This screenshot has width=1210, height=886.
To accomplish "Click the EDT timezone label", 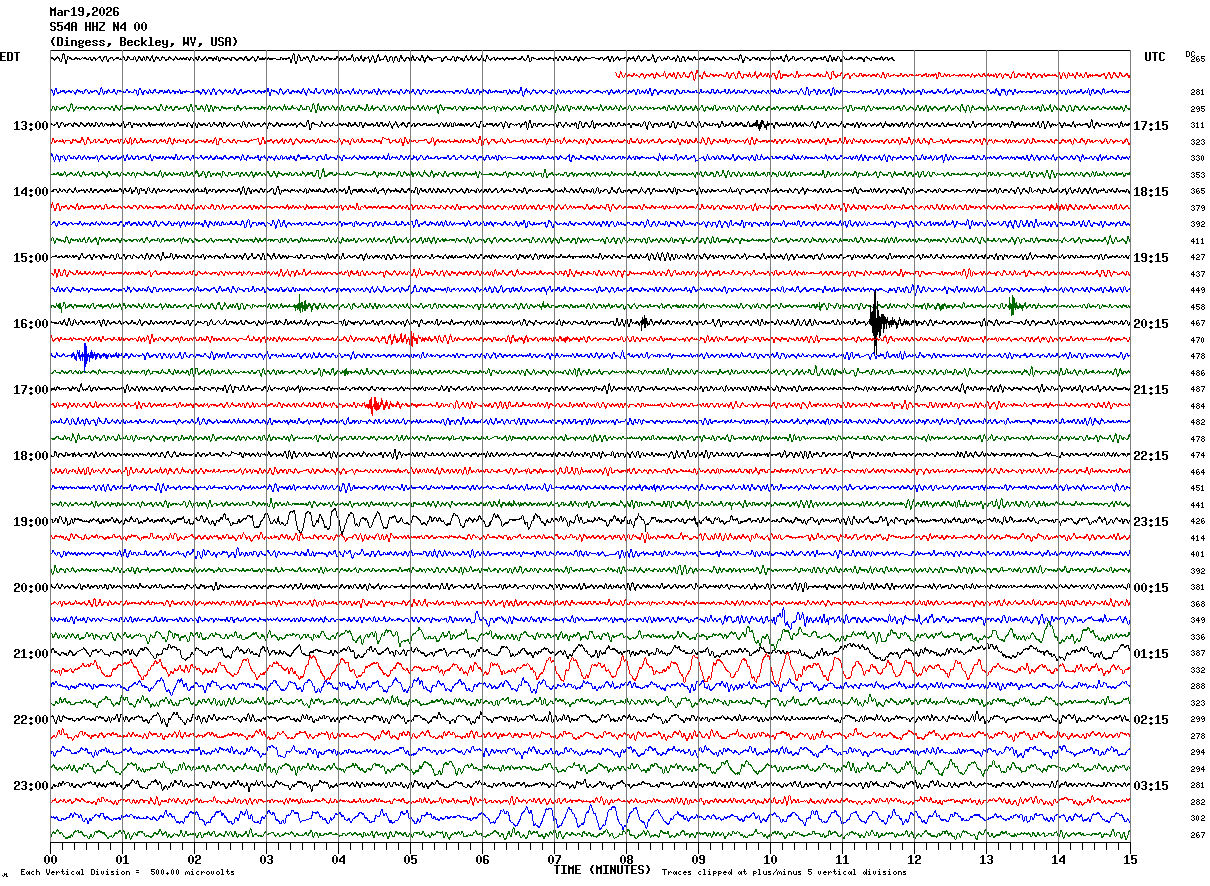I will coord(10,57).
